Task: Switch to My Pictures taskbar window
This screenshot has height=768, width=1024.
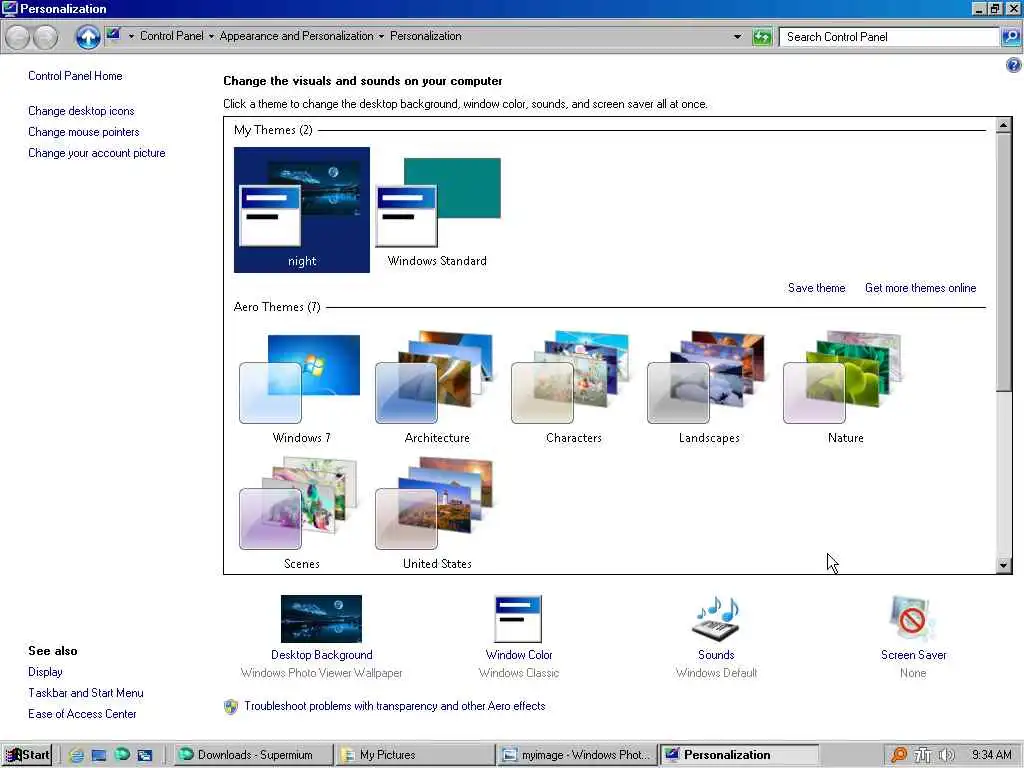Action: [x=415, y=755]
